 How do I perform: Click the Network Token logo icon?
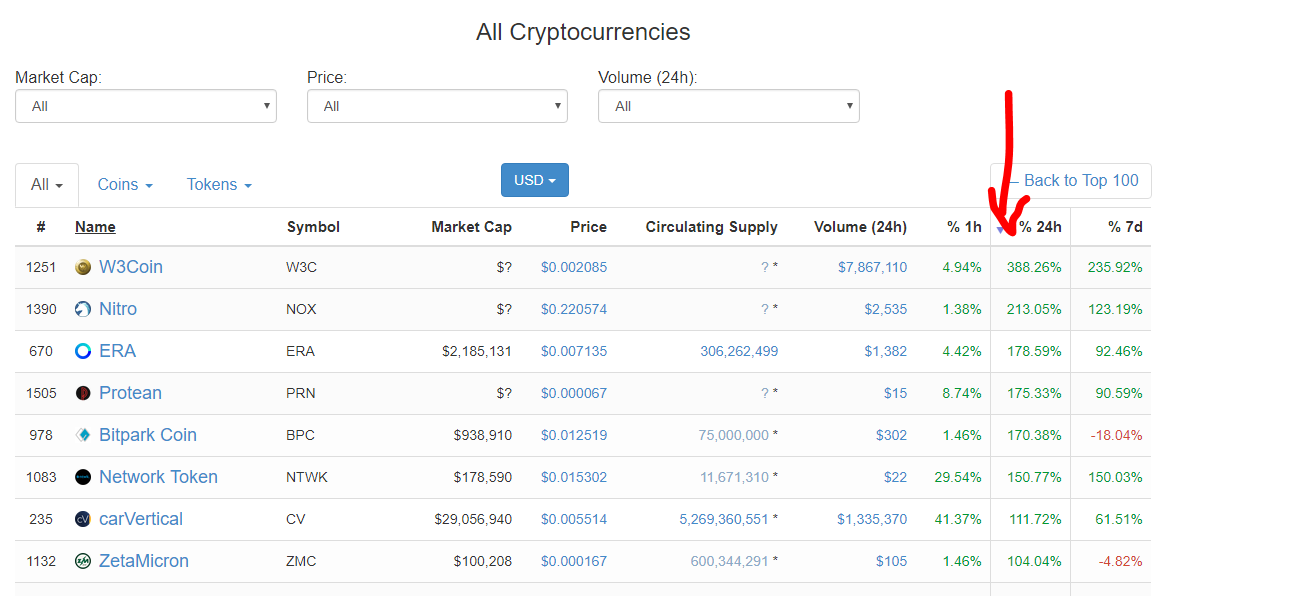[83, 477]
